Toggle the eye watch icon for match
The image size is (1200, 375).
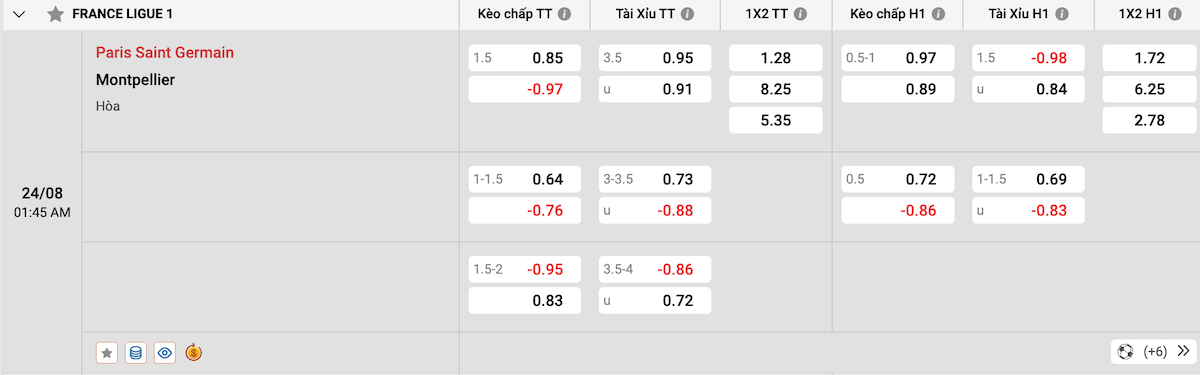click(x=165, y=352)
